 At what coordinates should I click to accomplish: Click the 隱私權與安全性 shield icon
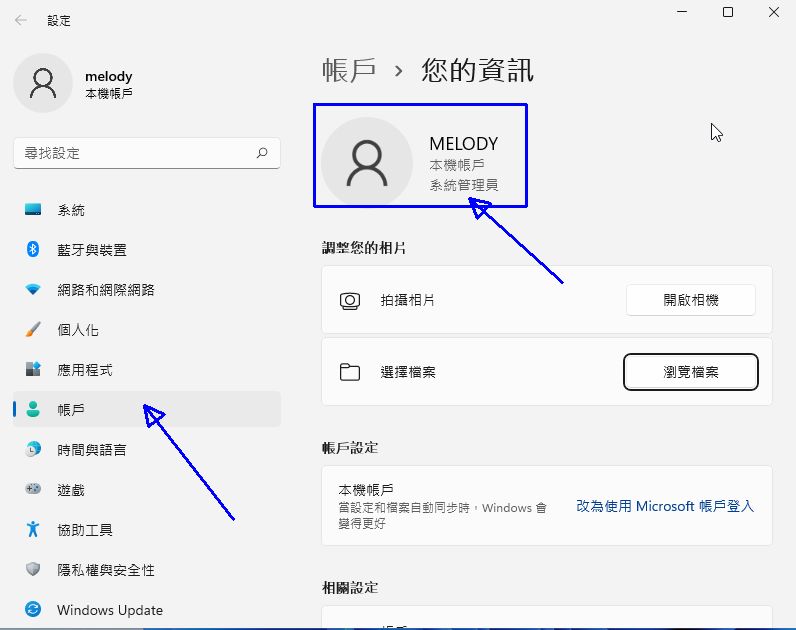point(33,570)
